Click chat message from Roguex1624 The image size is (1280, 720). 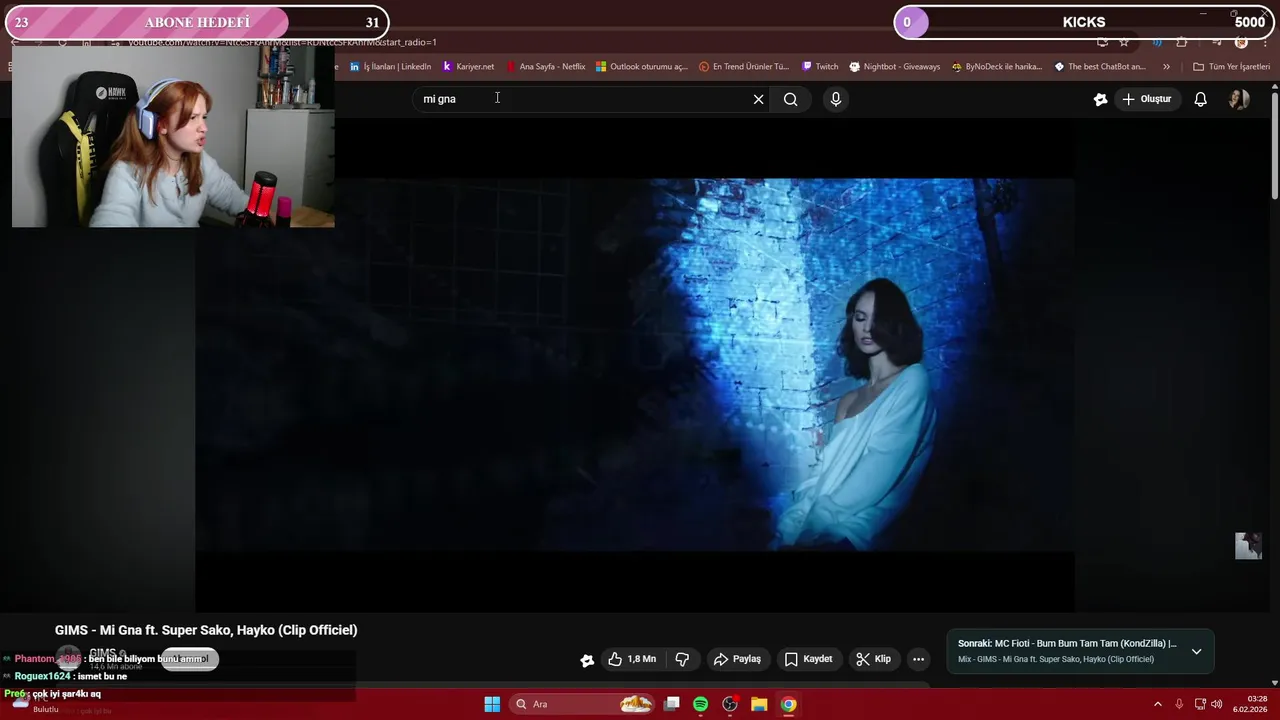[x=65, y=676]
